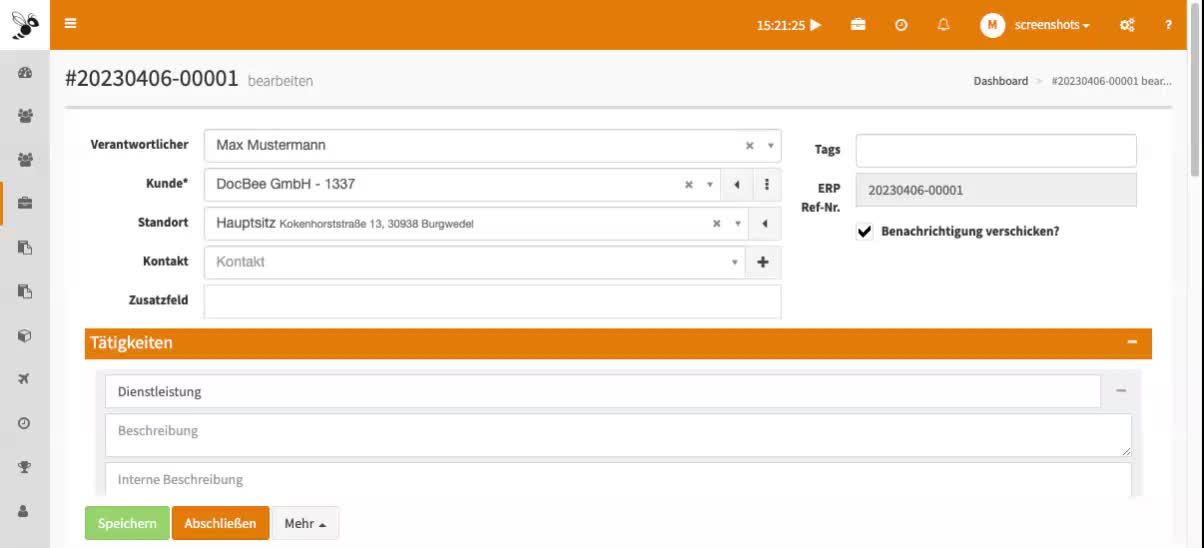This screenshot has height=548, width=1204.
Task: Open dashboard icon in left sidebar
Action: point(25,73)
